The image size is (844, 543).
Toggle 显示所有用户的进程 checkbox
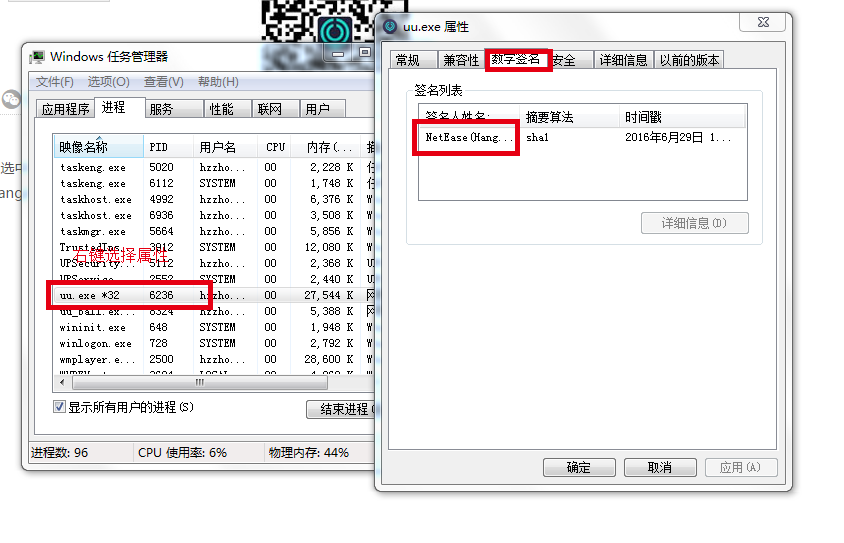point(59,407)
